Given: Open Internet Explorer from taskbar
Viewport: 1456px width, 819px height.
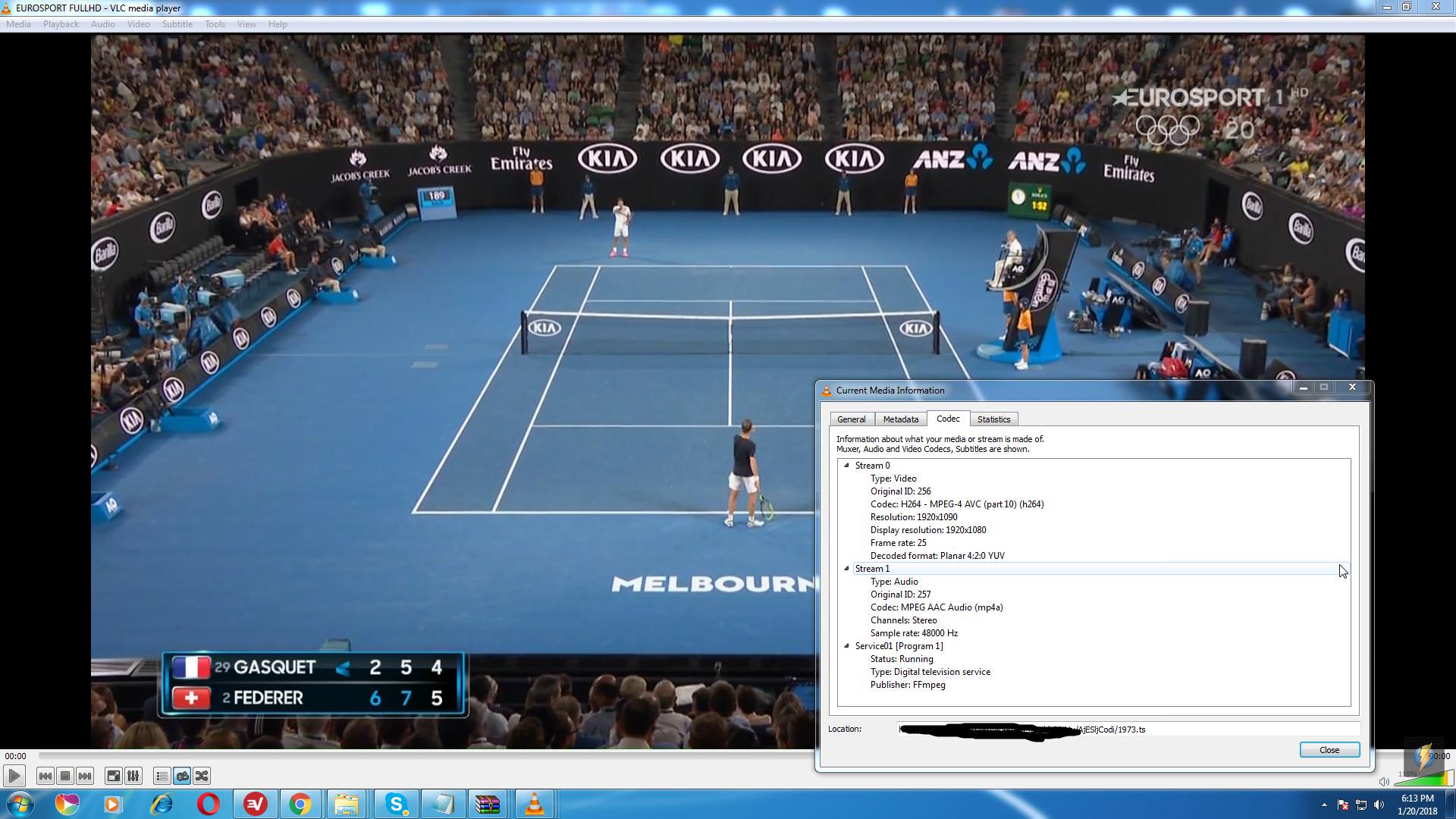Looking at the screenshot, I should pyautogui.click(x=161, y=804).
